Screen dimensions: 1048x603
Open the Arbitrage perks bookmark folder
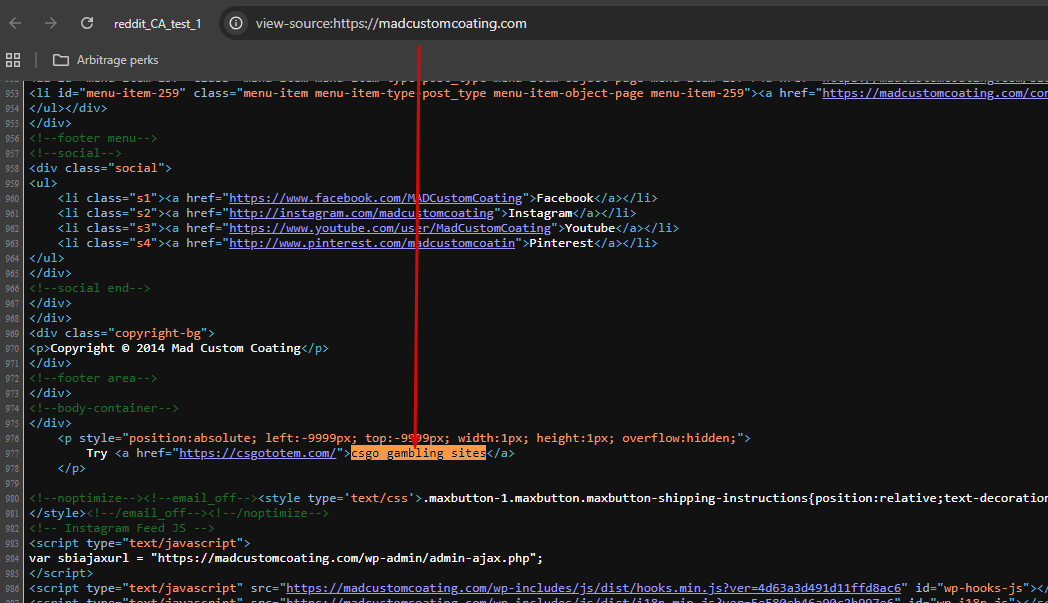106,60
